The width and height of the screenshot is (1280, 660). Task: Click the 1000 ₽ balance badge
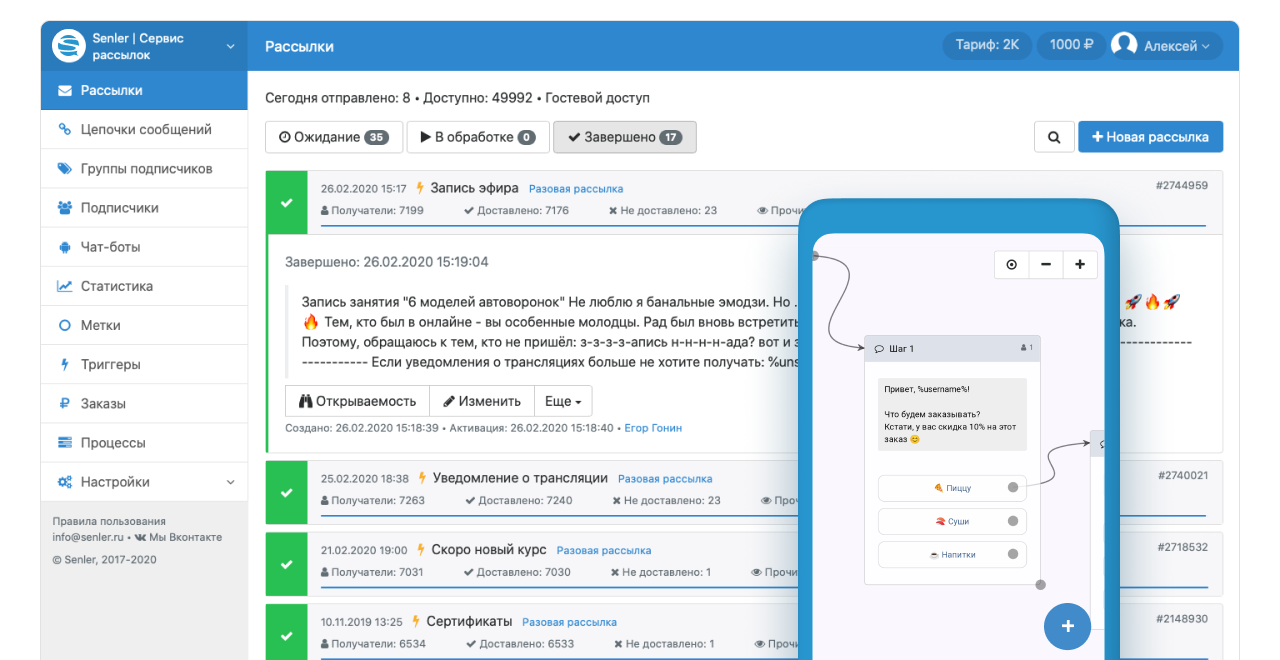(x=1071, y=45)
